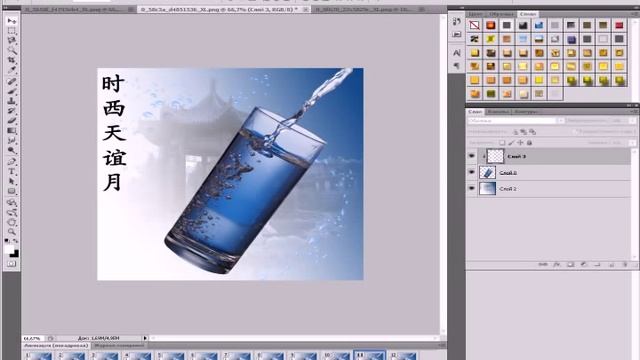
Task: Switch to the Контуры tab
Action: click(x=526, y=111)
